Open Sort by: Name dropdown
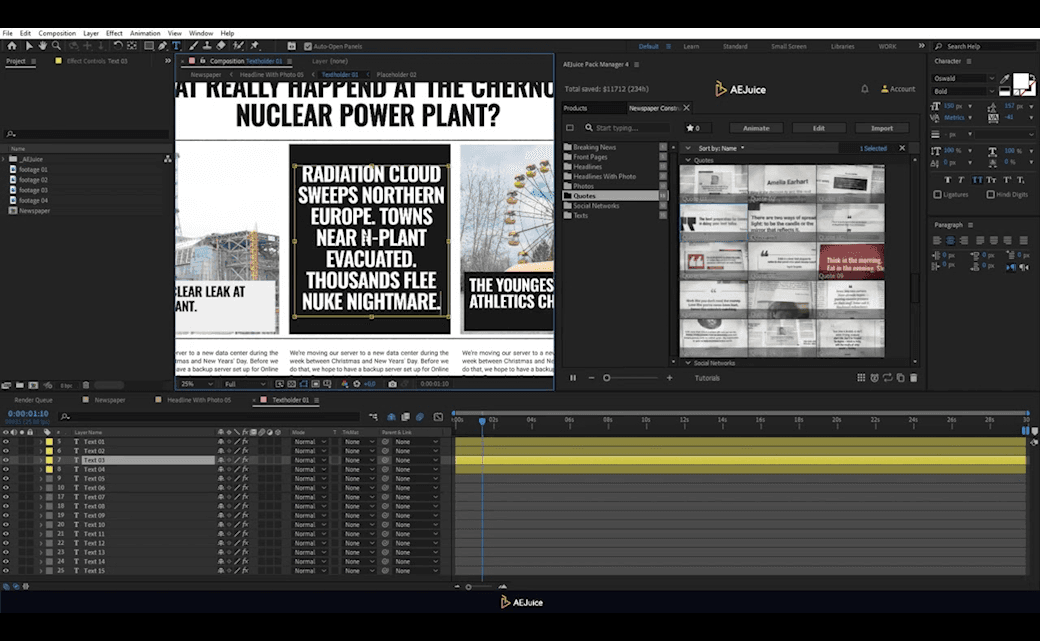 [x=721, y=148]
